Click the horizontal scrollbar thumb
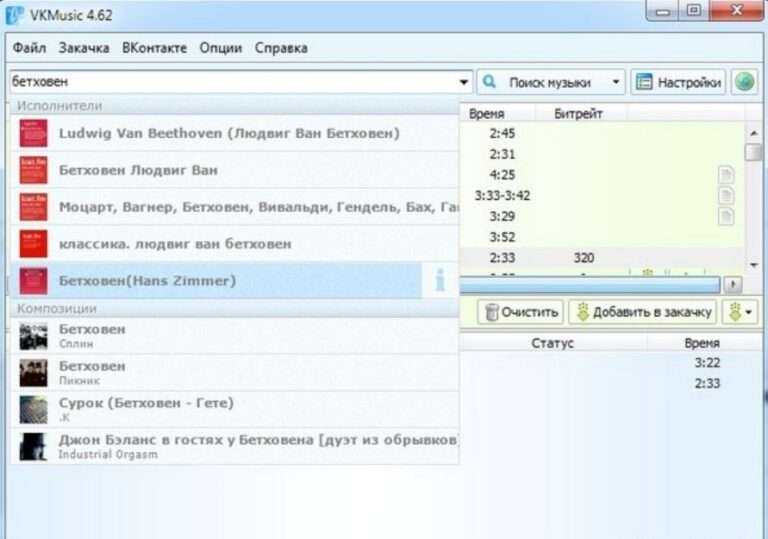Image resolution: width=768 pixels, height=539 pixels. 590,284
